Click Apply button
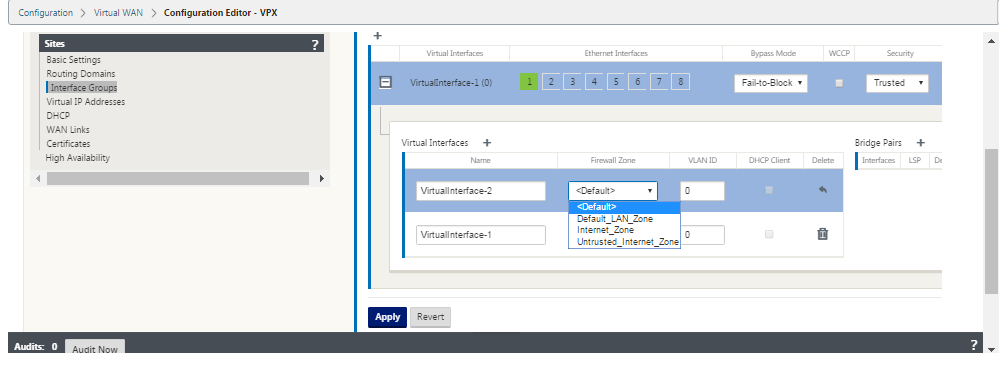Image resolution: width=1005 pixels, height=365 pixels. (x=387, y=317)
